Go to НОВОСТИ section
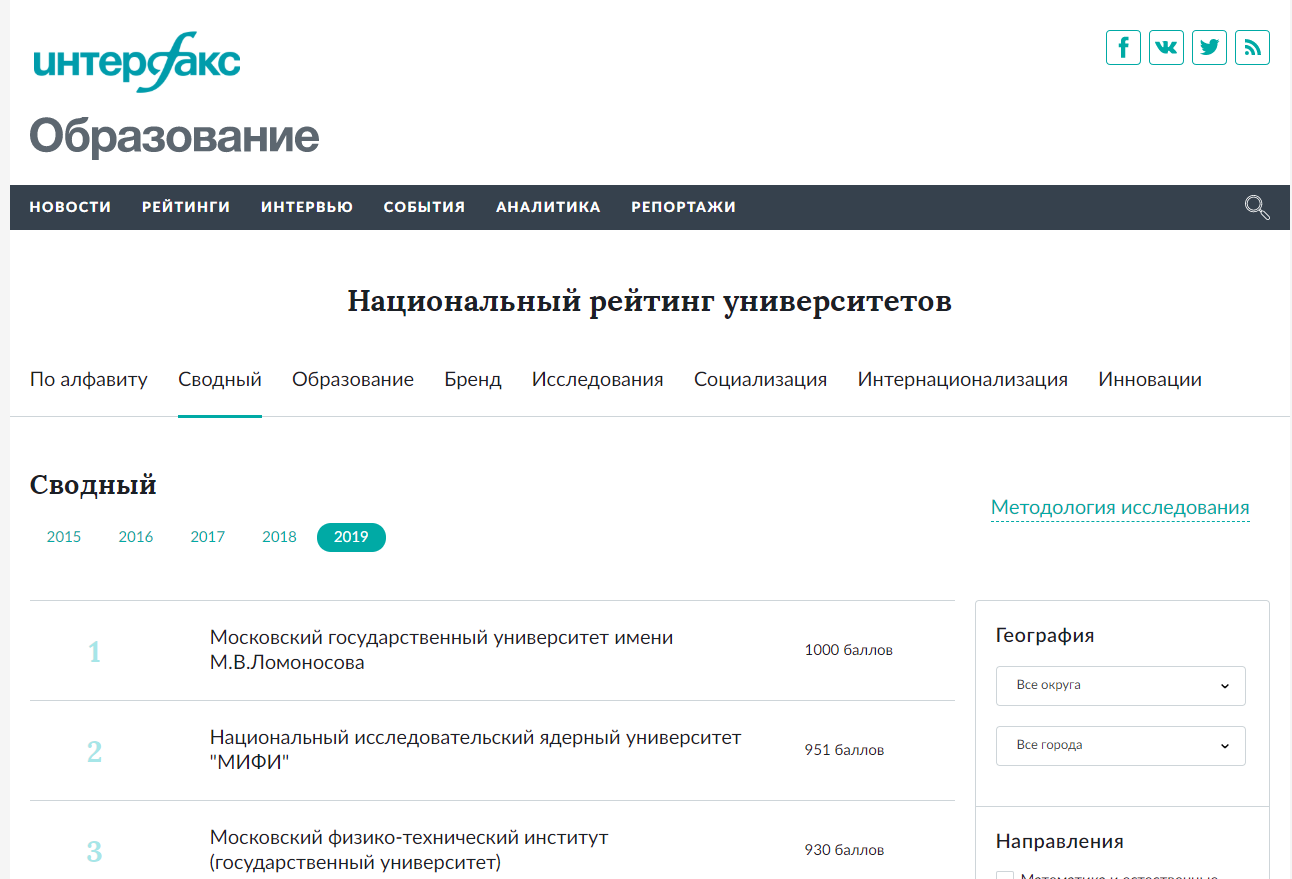1292x879 pixels. 70,207
